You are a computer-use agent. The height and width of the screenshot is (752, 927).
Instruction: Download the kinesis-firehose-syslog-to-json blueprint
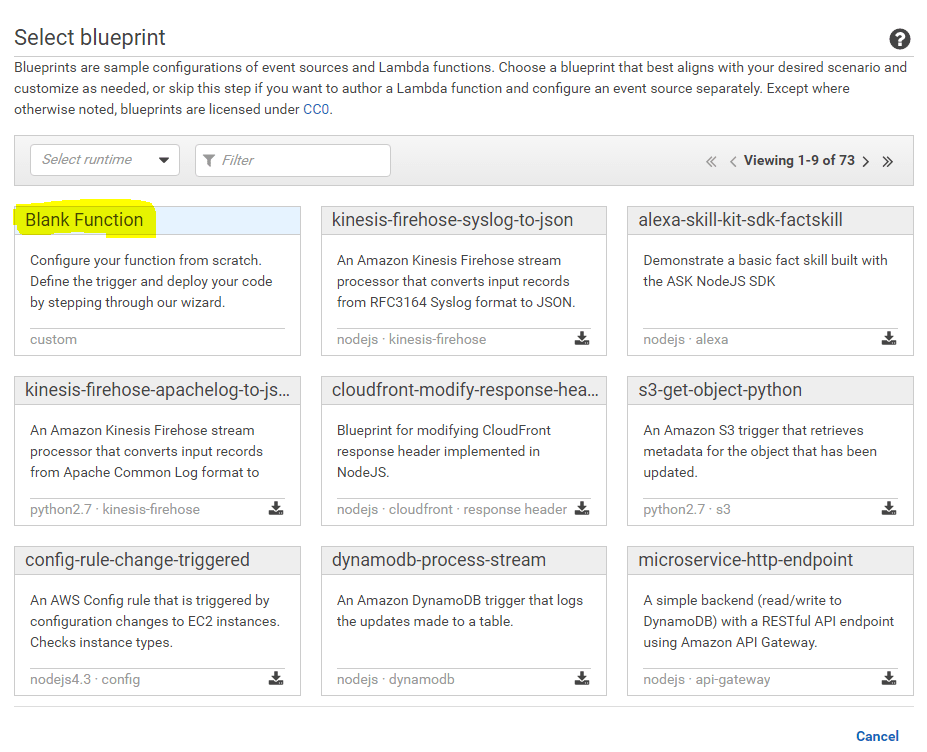click(582, 338)
